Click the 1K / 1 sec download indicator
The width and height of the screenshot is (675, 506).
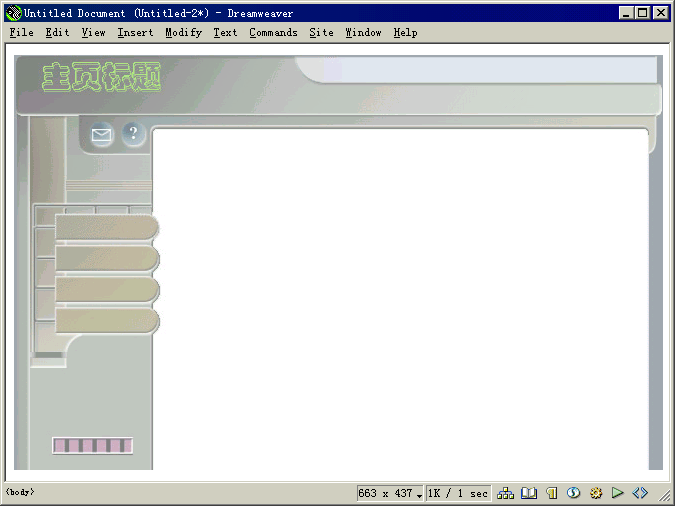tap(458, 494)
